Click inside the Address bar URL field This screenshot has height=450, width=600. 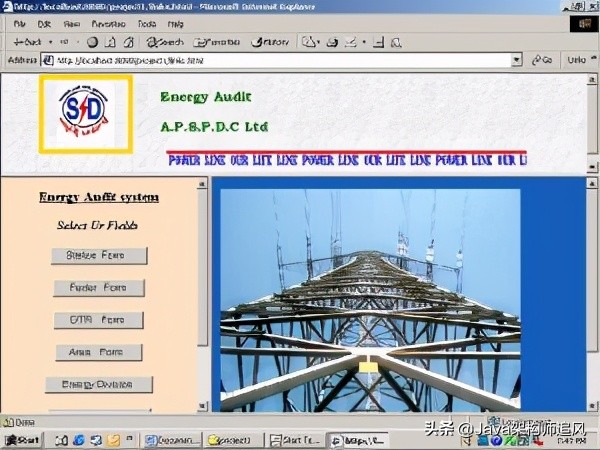coord(283,60)
